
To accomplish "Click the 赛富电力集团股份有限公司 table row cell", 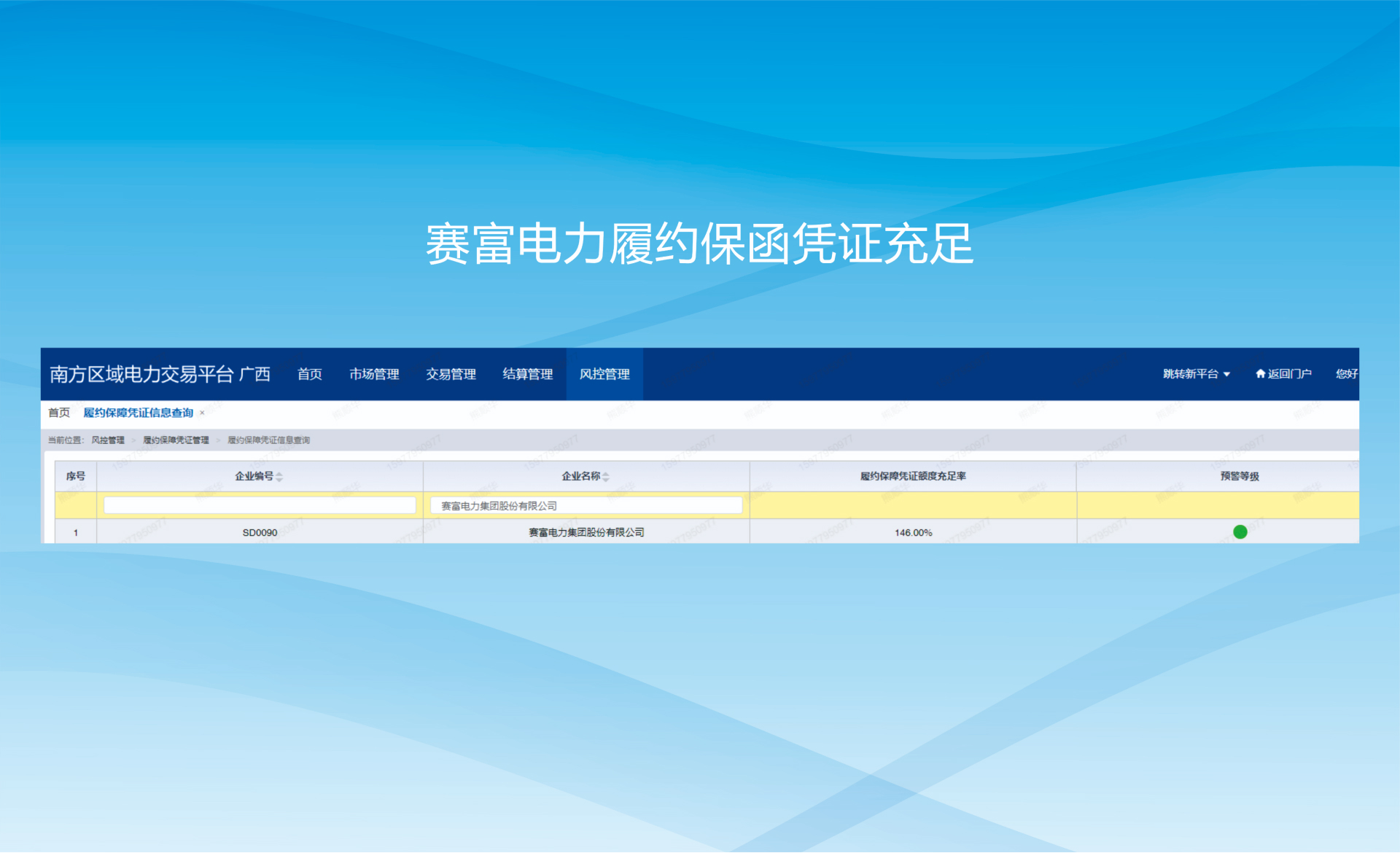I will pyautogui.click(x=586, y=532).
